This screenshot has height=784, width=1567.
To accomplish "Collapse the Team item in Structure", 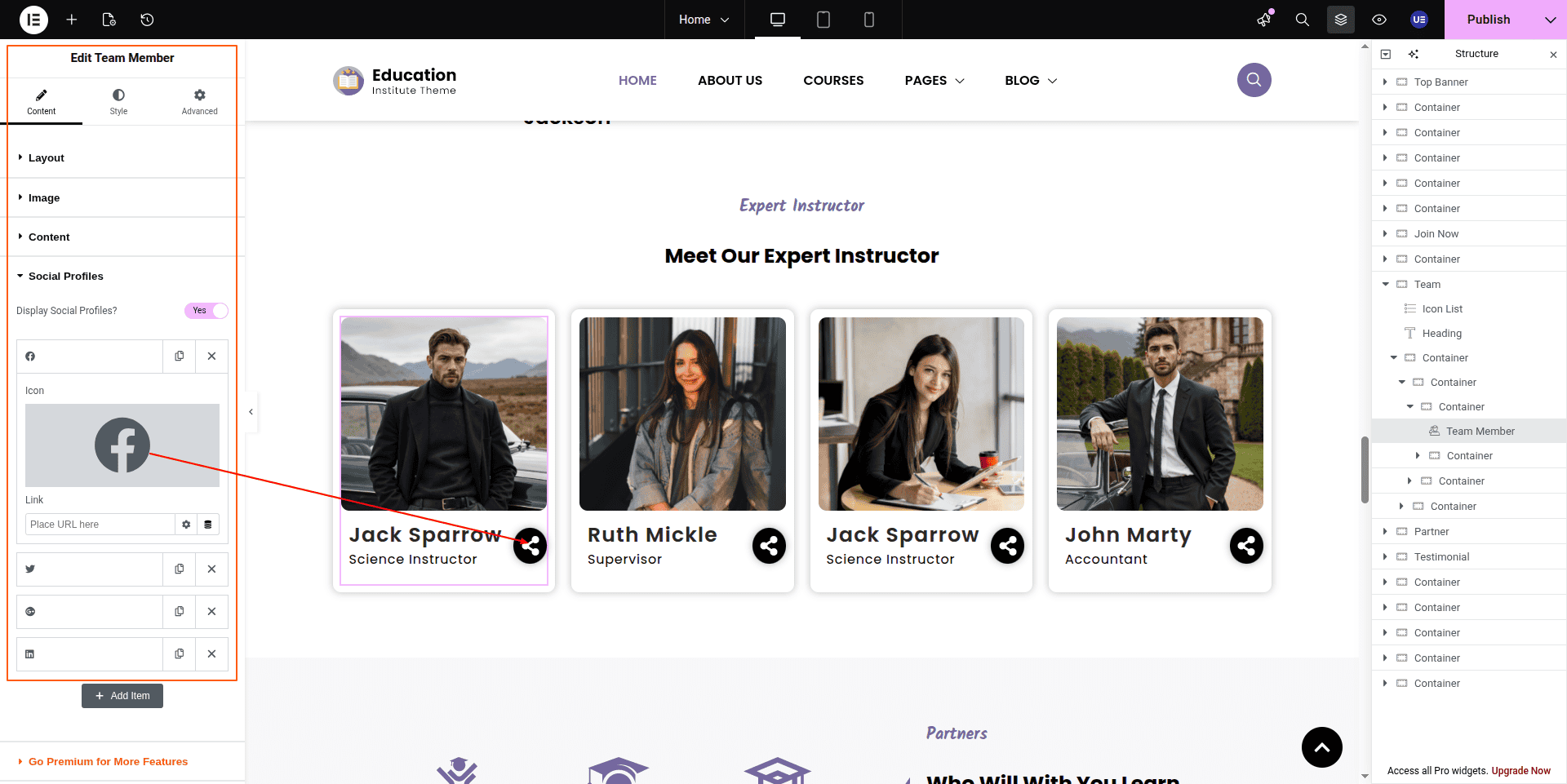I will click(x=1385, y=285).
